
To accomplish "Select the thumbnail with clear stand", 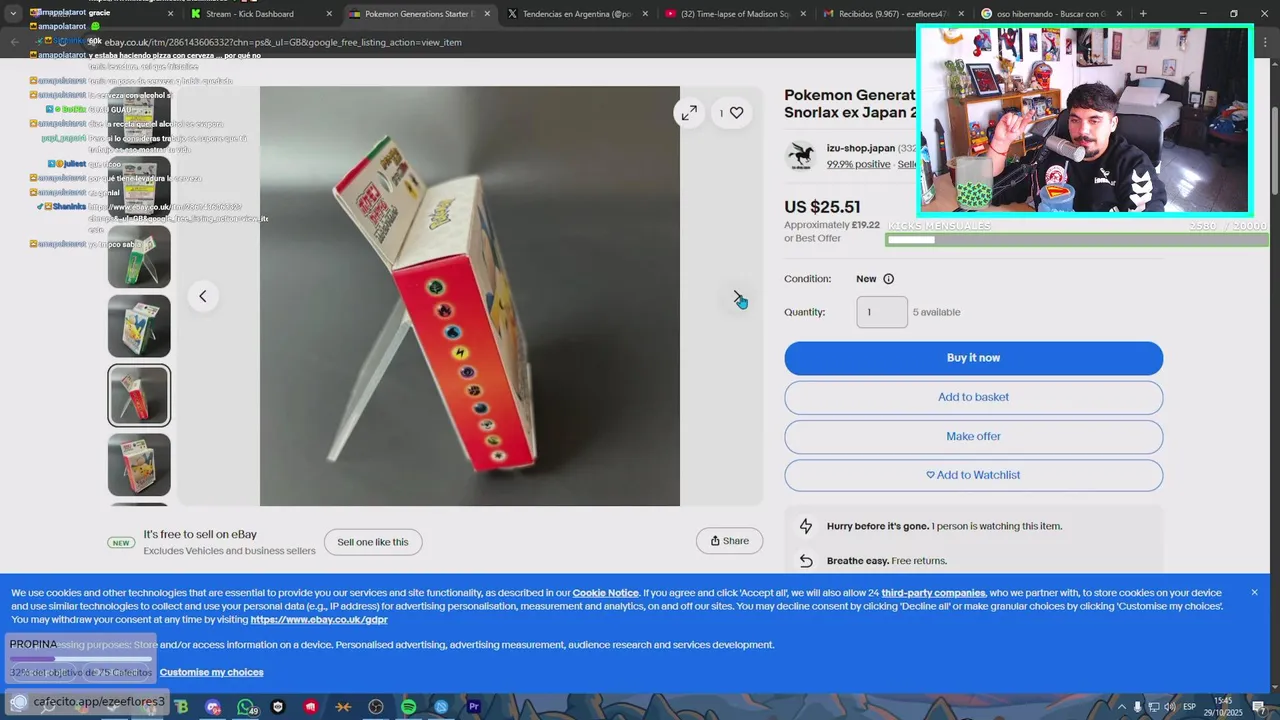I will (x=139, y=257).
